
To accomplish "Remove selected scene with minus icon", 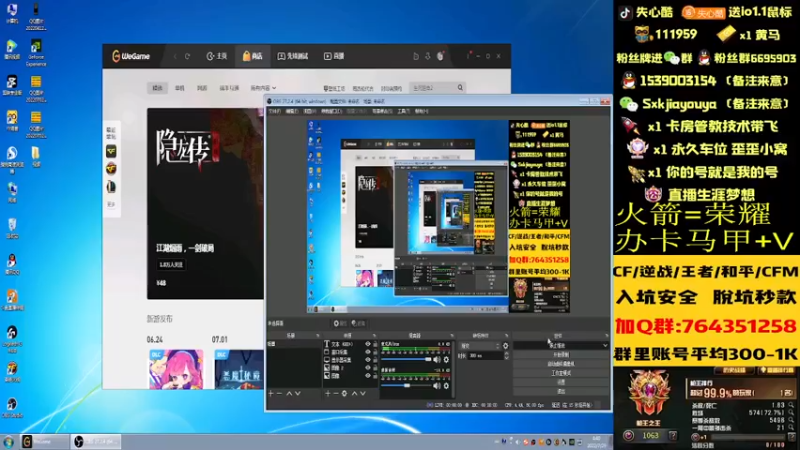I will coord(279,393).
